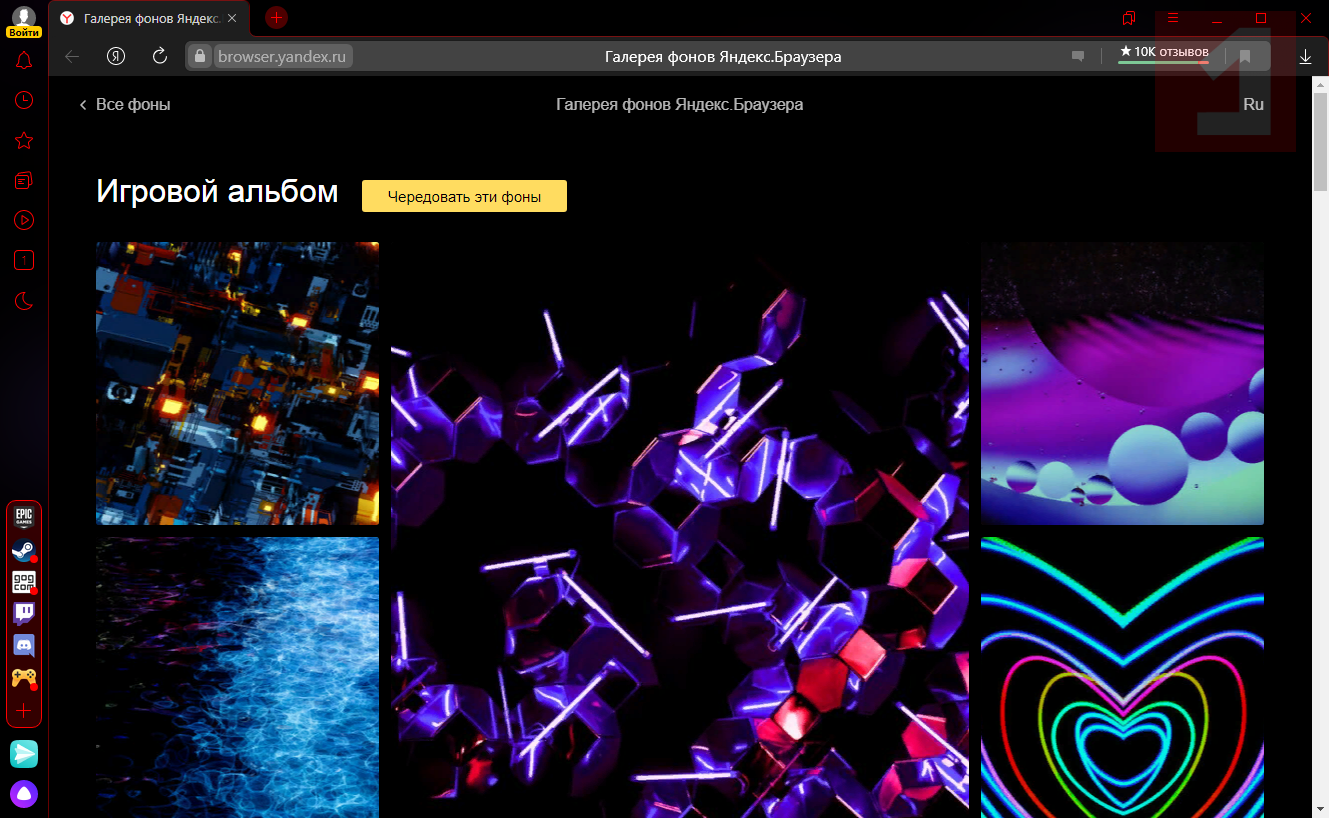
Task: Select the purple planet bubbles wallpaper
Action: tap(1122, 383)
